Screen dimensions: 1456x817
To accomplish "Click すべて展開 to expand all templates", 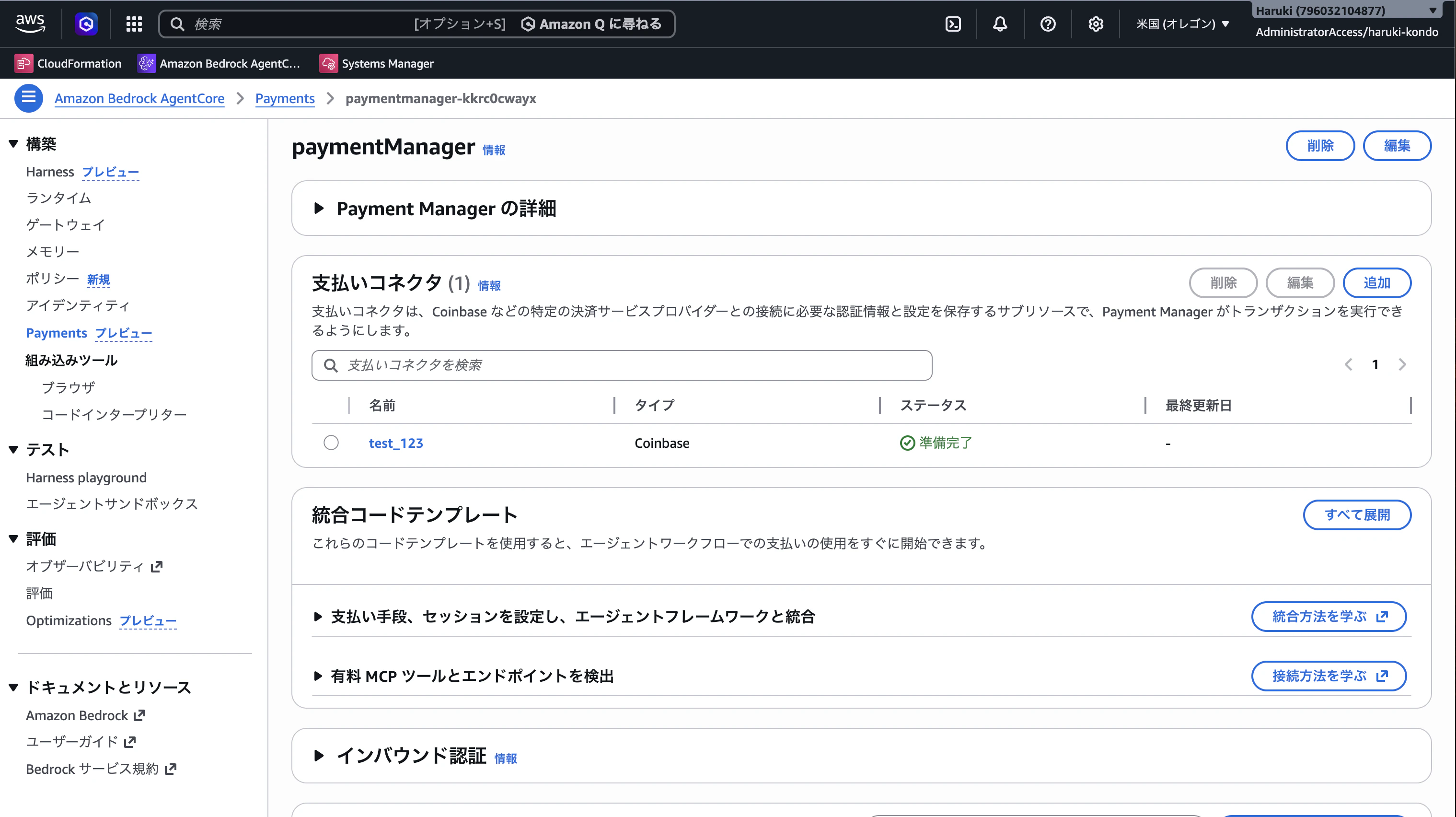I will point(1357,515).
